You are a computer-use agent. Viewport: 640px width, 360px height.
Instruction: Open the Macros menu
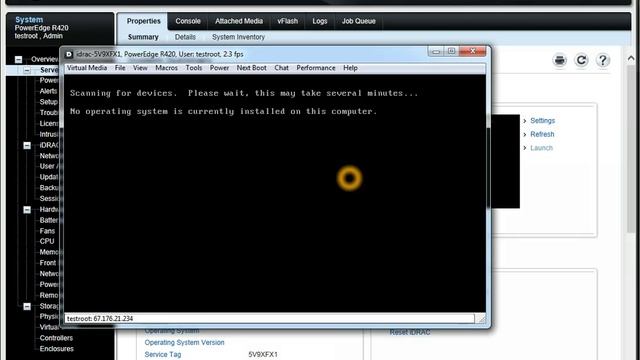pyautogui.click(x=166, y=68)
